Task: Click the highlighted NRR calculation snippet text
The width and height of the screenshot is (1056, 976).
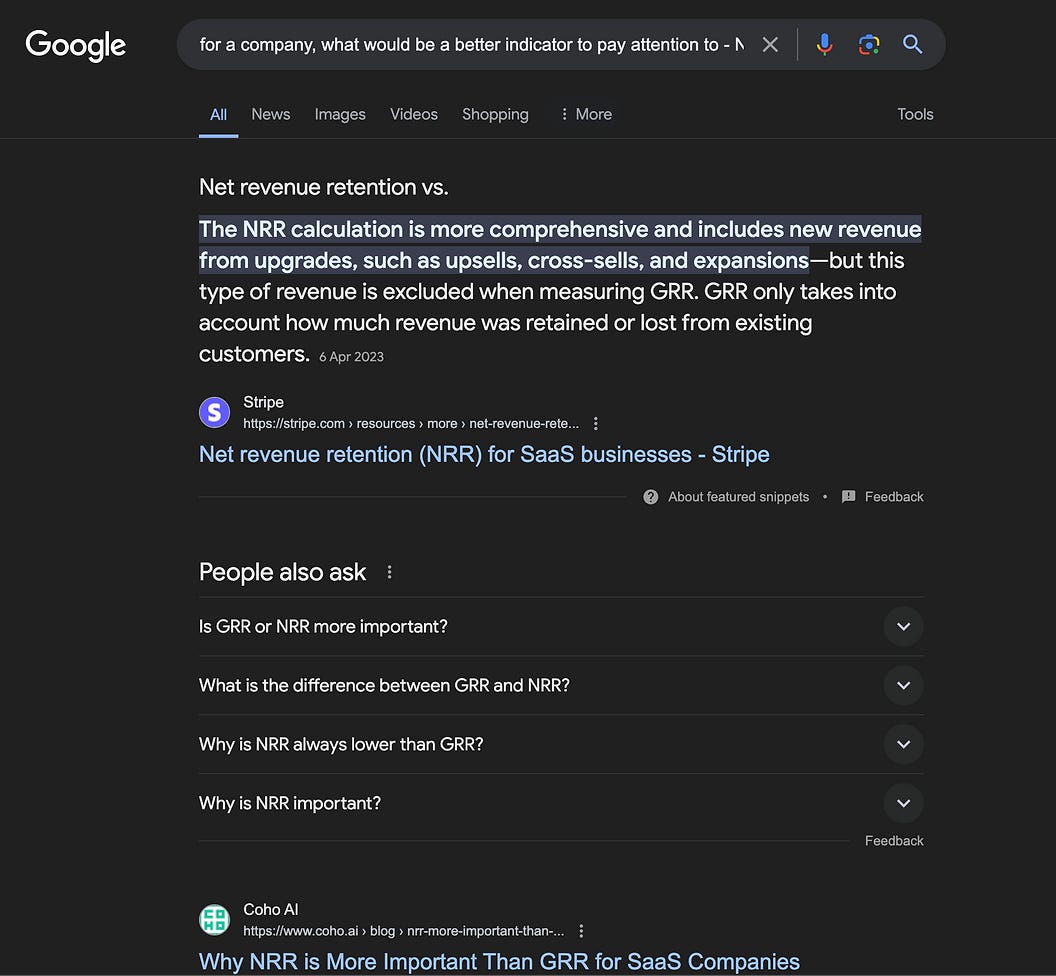Action: [x=560, y=245]
